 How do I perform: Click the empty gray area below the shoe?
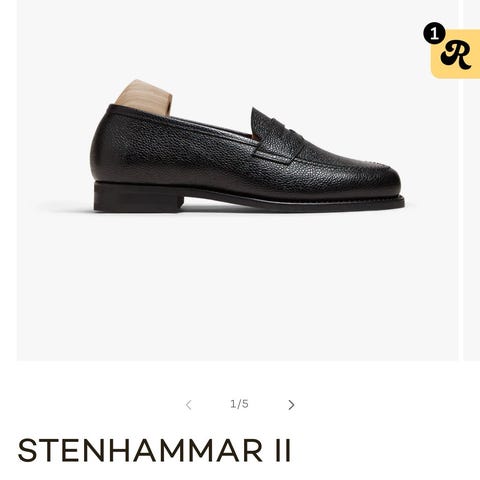tap(237, 287)
